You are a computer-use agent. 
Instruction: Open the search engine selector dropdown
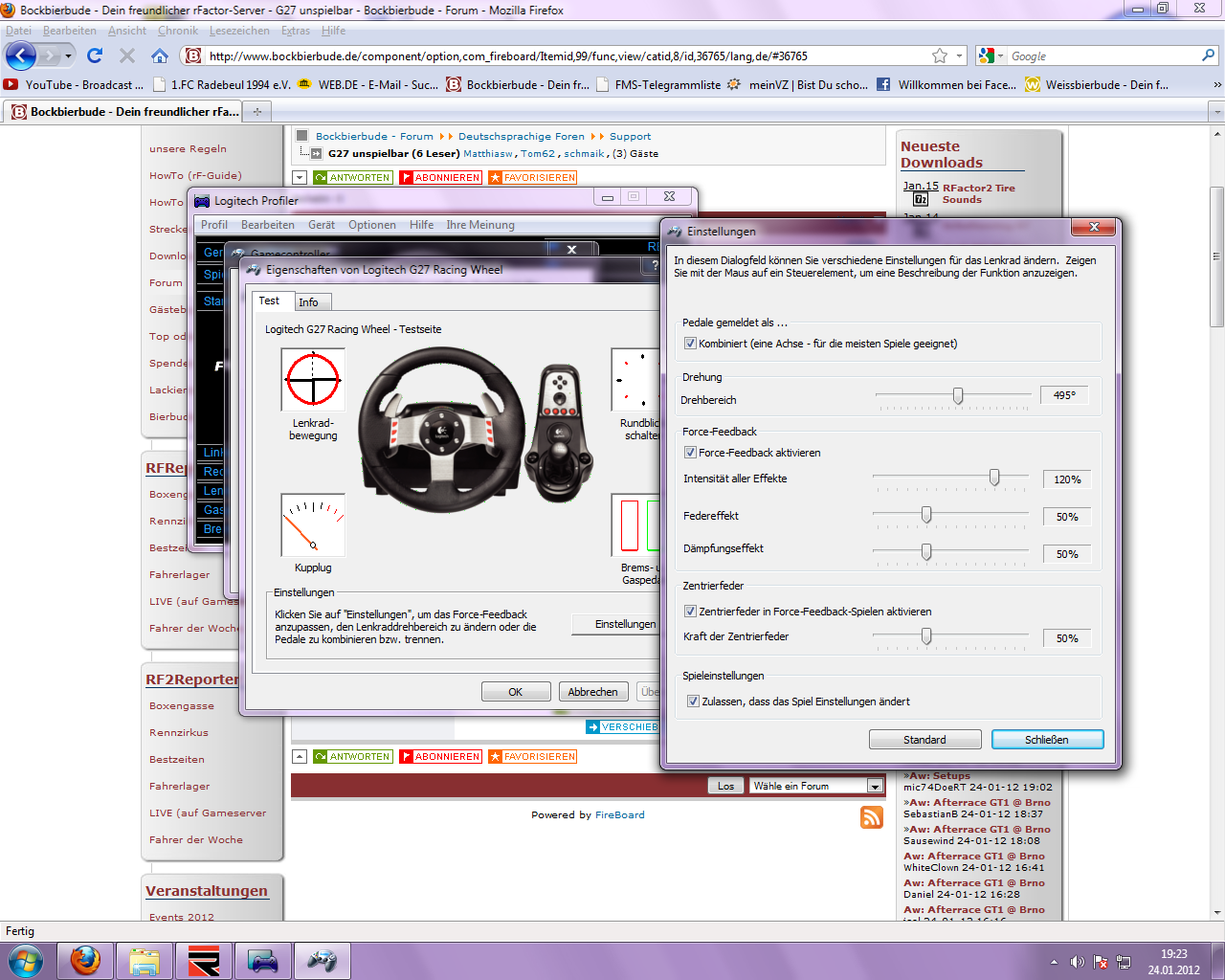[991, 56]
